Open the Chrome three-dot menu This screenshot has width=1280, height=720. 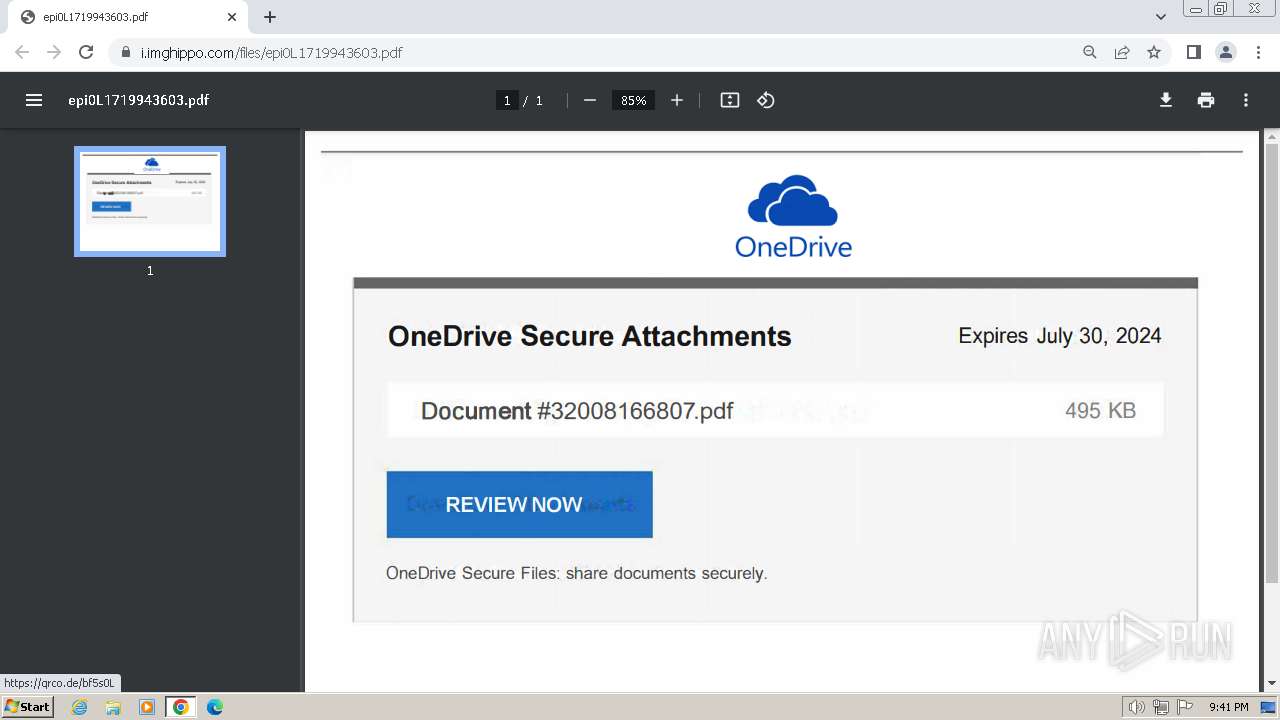pos(1258,52)
